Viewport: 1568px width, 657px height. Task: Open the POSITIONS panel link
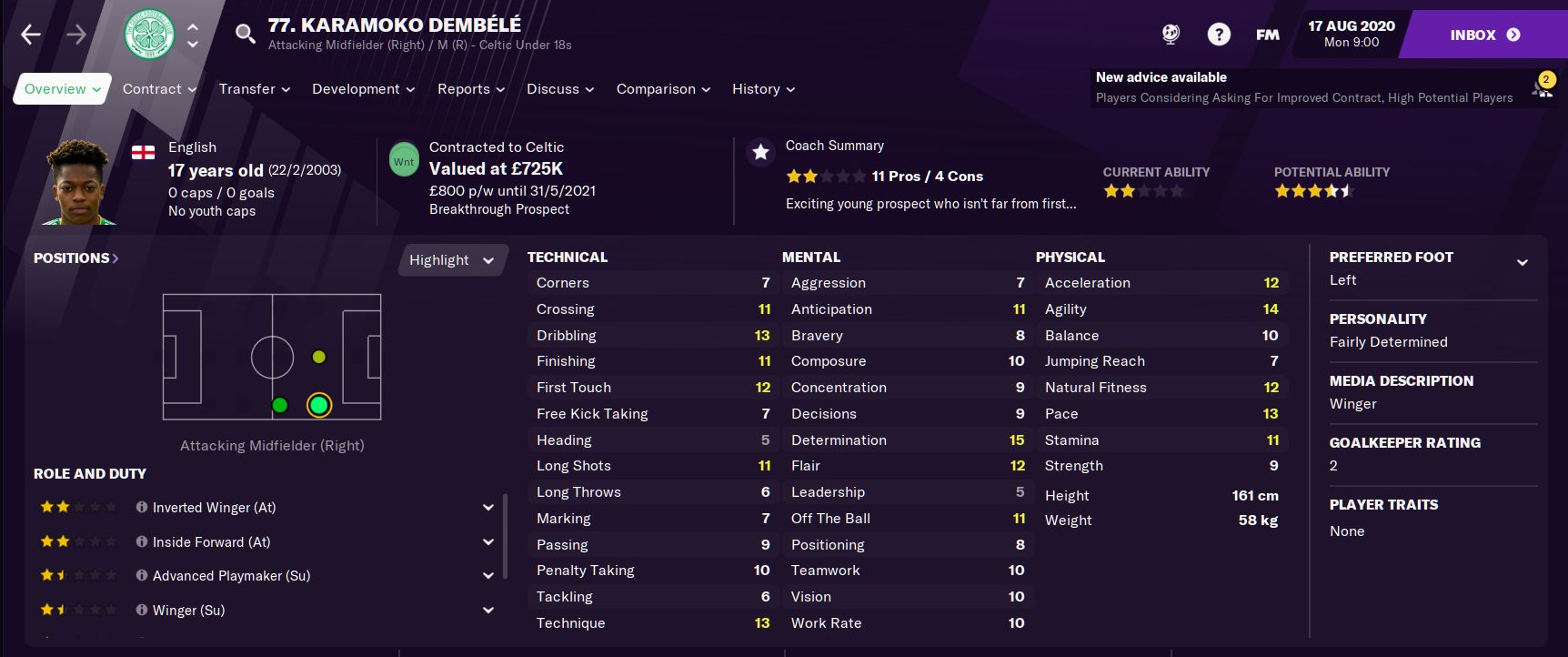76,258
